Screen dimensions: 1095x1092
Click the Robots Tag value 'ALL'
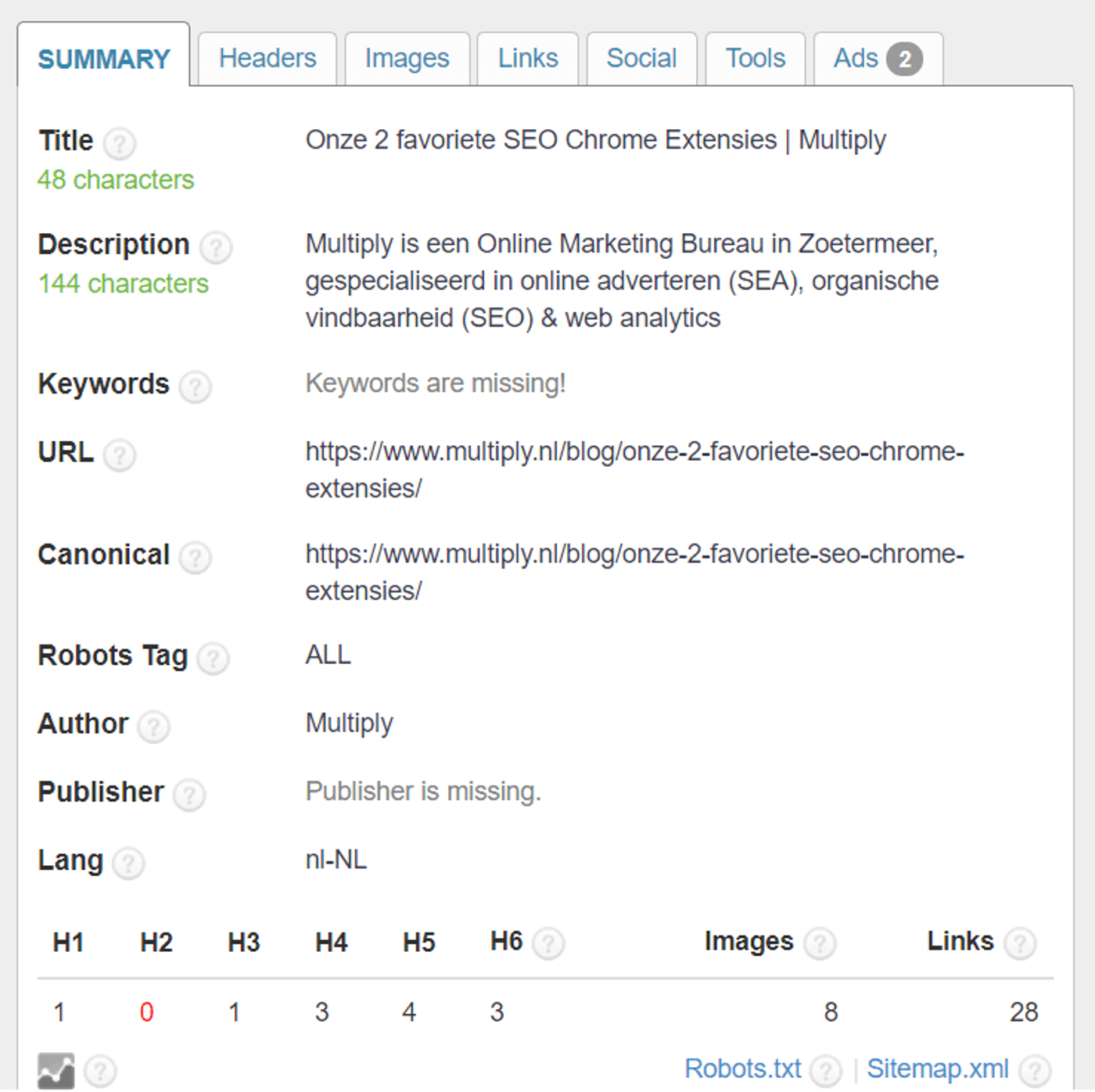[x=328, y=655]
